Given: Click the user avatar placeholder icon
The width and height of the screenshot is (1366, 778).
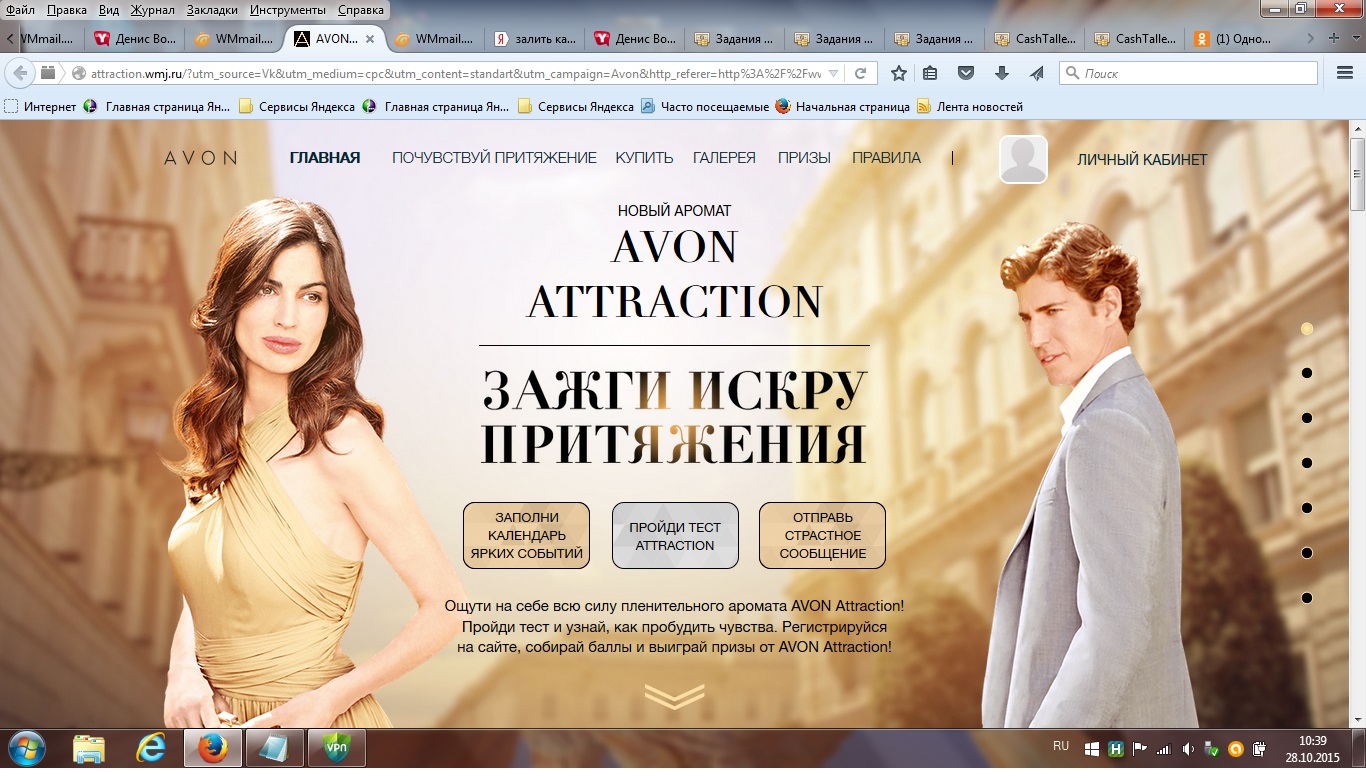Looking at the screenshot, I should click(1023, 159).
